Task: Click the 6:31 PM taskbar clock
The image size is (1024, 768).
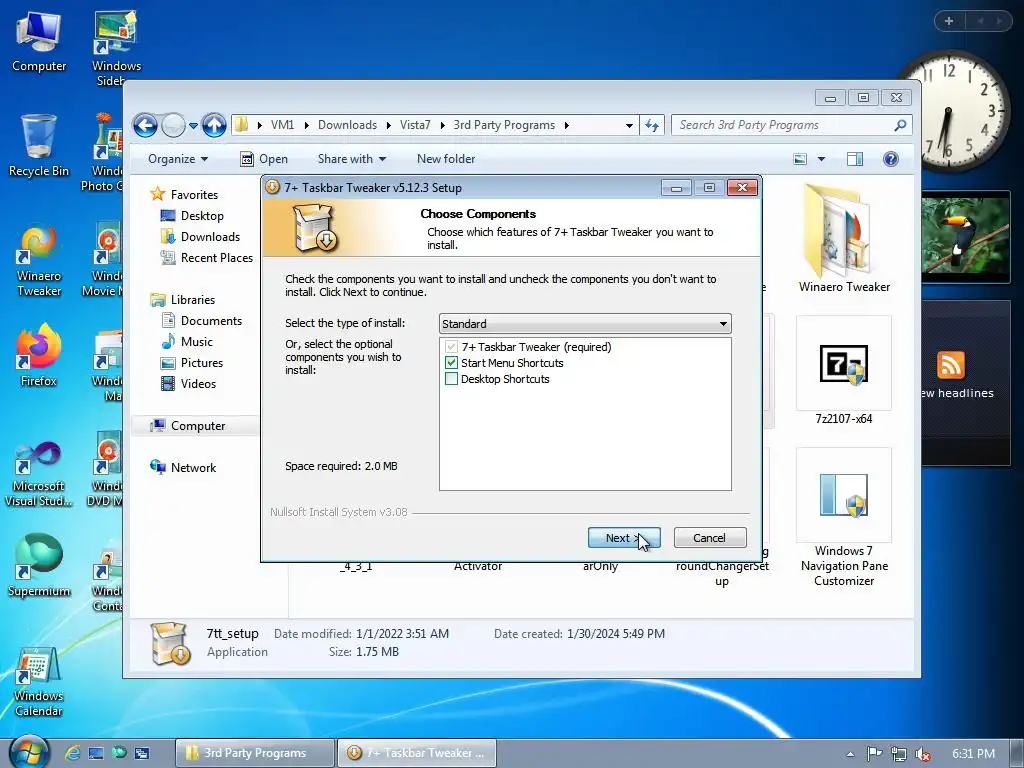Action: (x=973, y=754)
